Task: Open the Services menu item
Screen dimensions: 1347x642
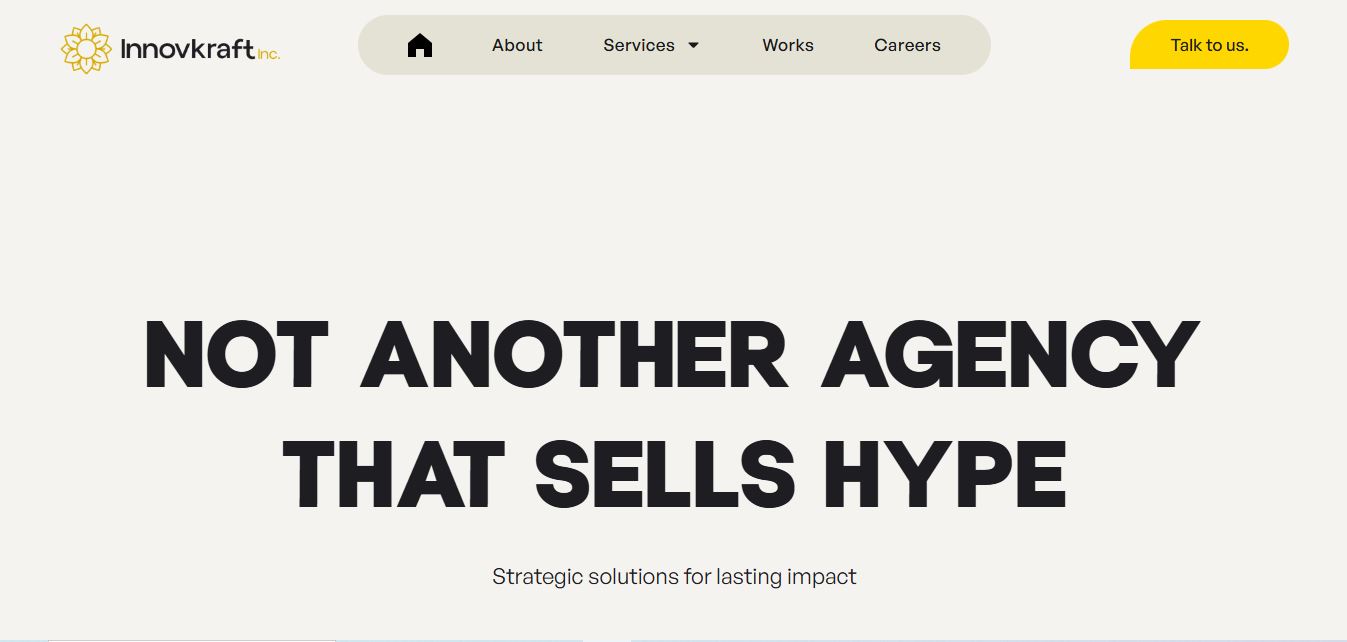Action: [639, 45]
